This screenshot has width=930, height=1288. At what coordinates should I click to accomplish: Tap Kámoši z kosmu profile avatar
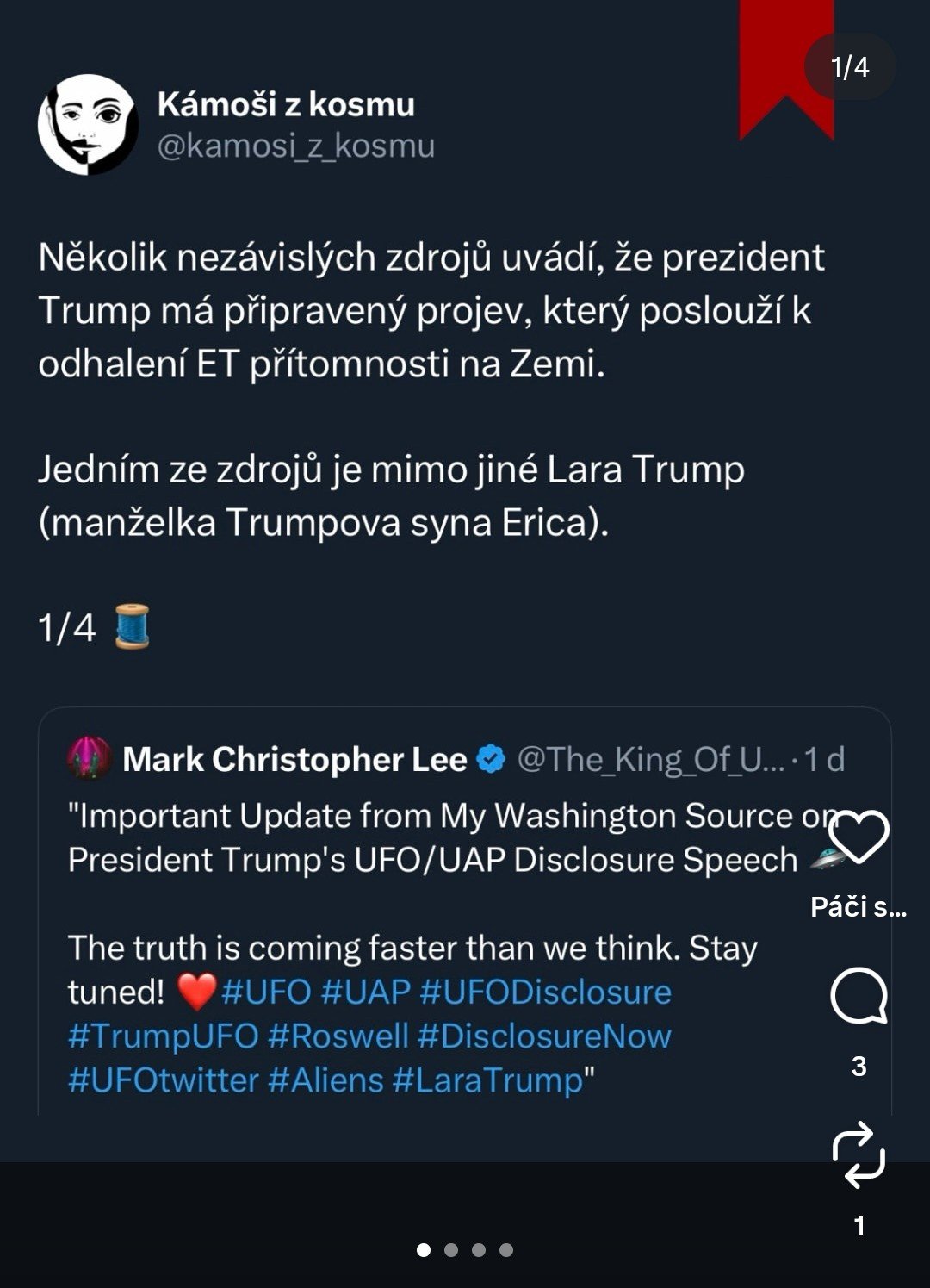pyautogui.click(x=88, y=124)
